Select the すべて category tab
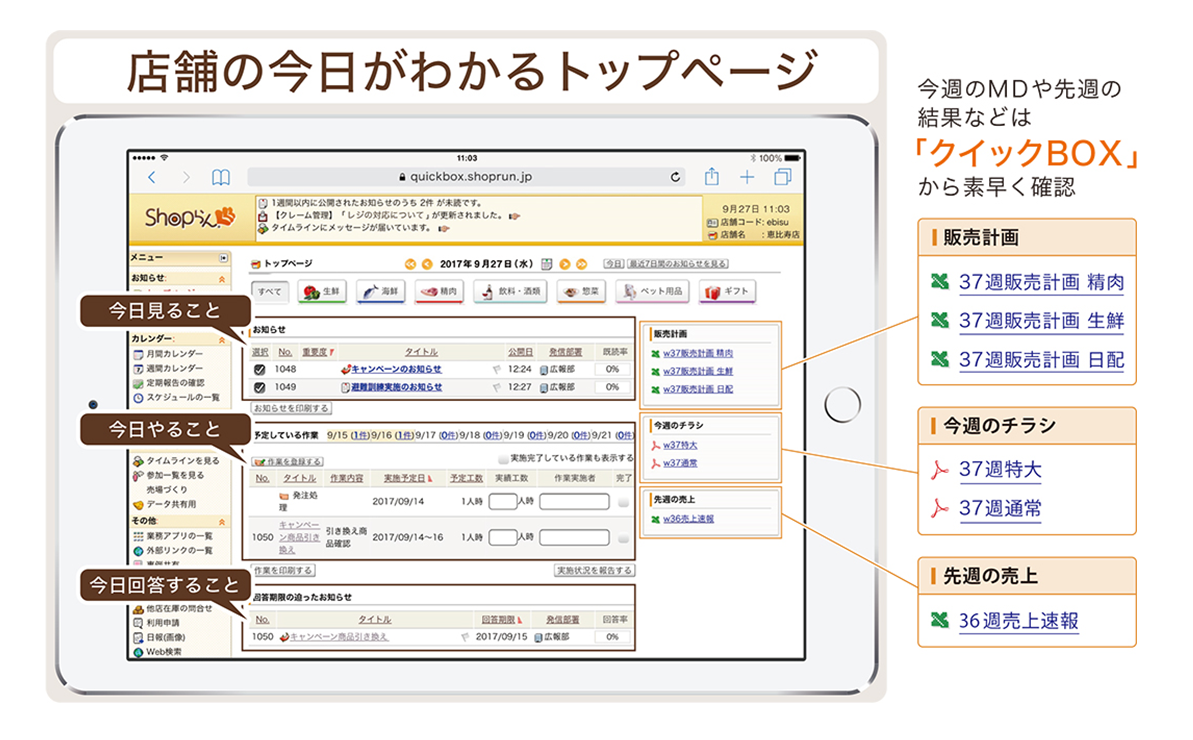 click(269, 291)
